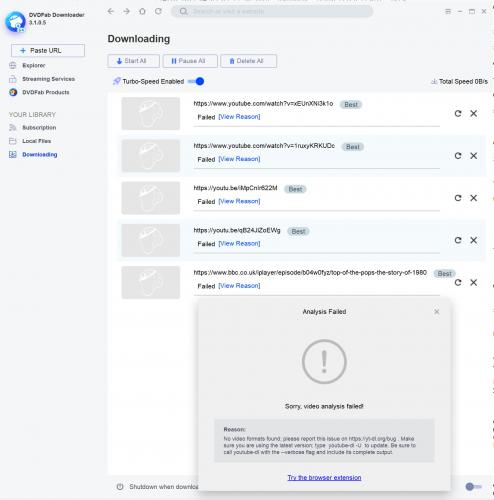
Task: Remove the 1ruxyKRKUDc YouTube download
Action: 473,156
